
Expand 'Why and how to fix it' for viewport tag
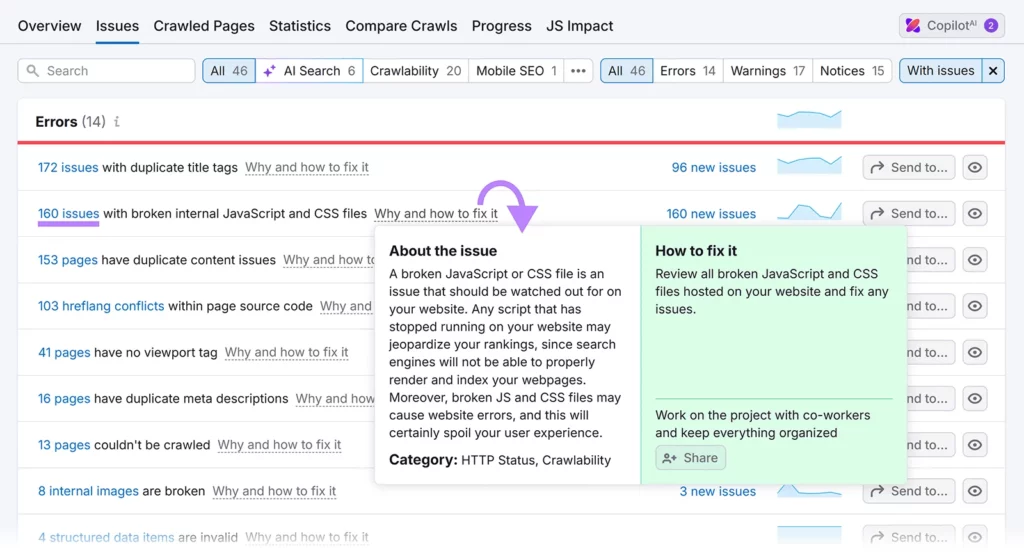[x=286, y=352]
